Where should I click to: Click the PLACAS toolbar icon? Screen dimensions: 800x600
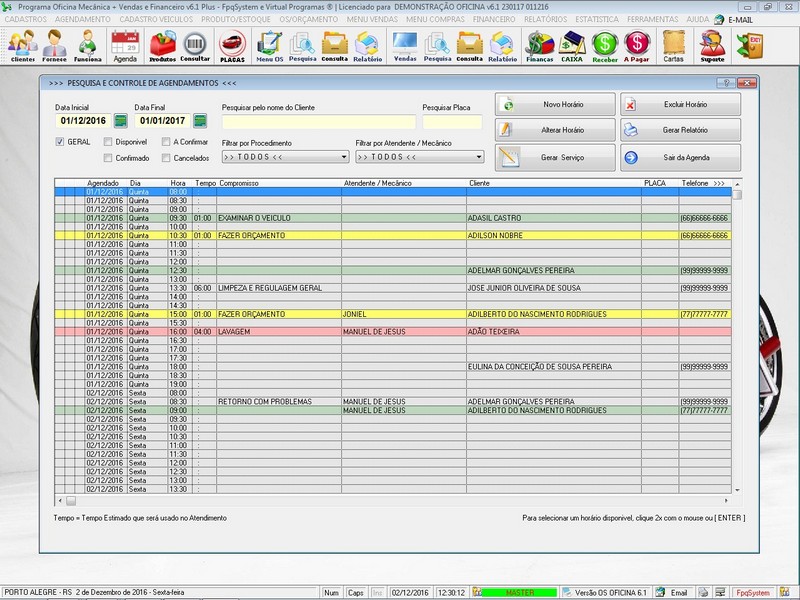coord(232,45)
